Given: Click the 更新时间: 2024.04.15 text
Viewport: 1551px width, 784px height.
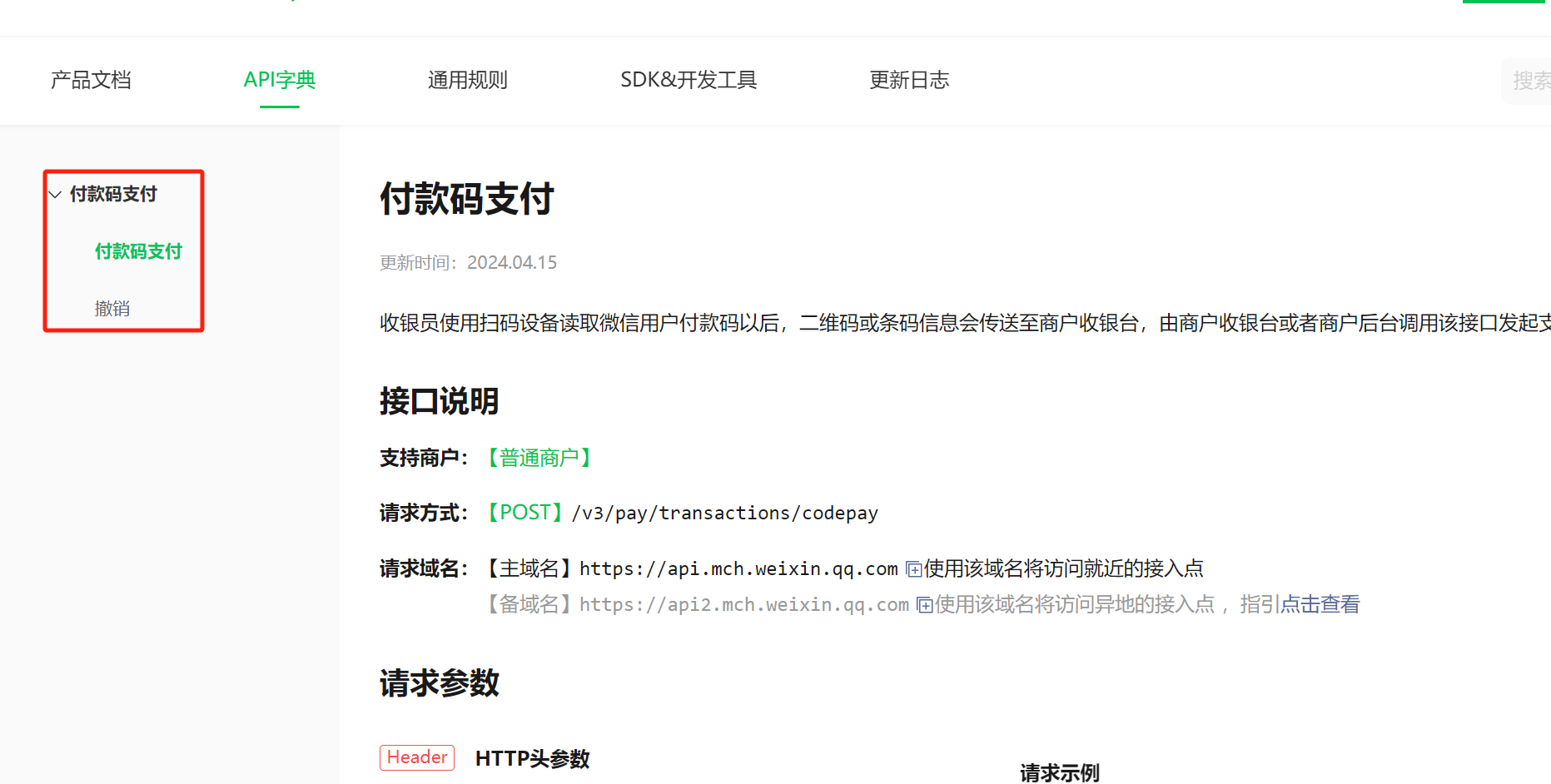Looking at the screenshot, I should (469, 263).
